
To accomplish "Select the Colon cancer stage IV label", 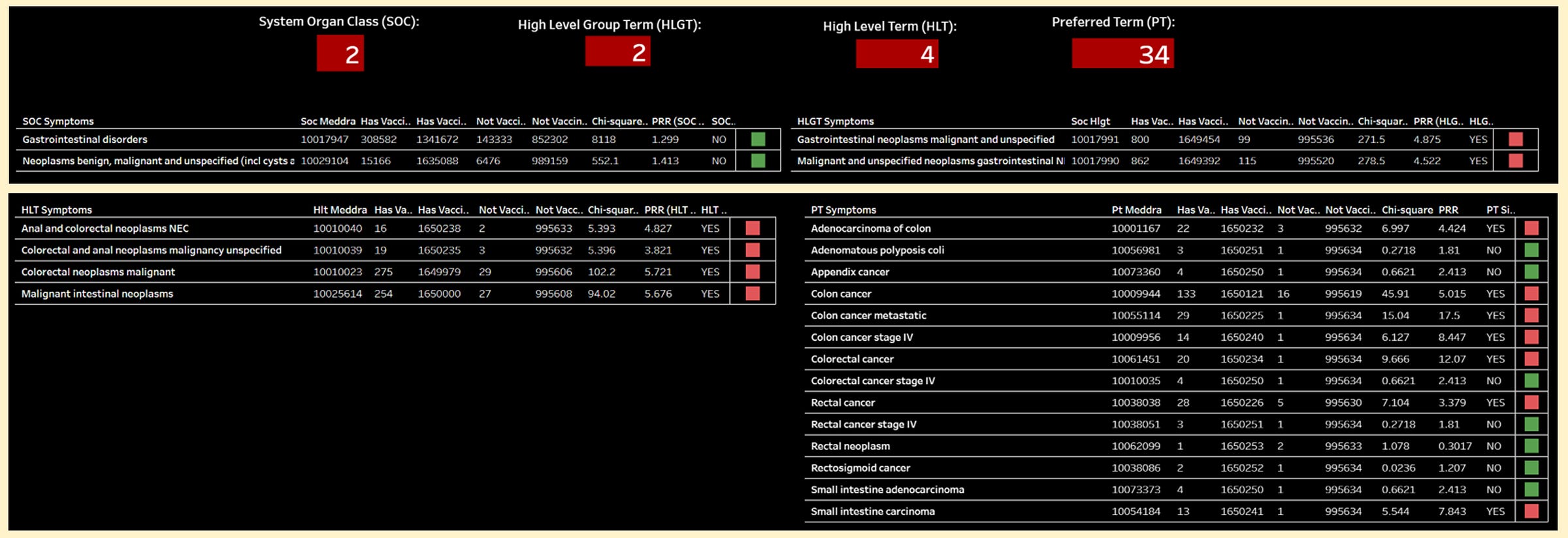I will point(862,338).
